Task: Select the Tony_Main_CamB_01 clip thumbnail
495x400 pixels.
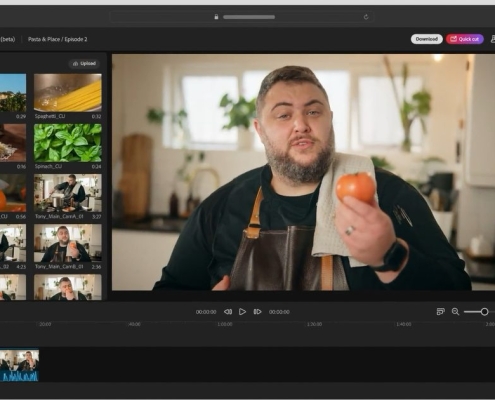Action: pyautogui.click(x=68, y=243)
